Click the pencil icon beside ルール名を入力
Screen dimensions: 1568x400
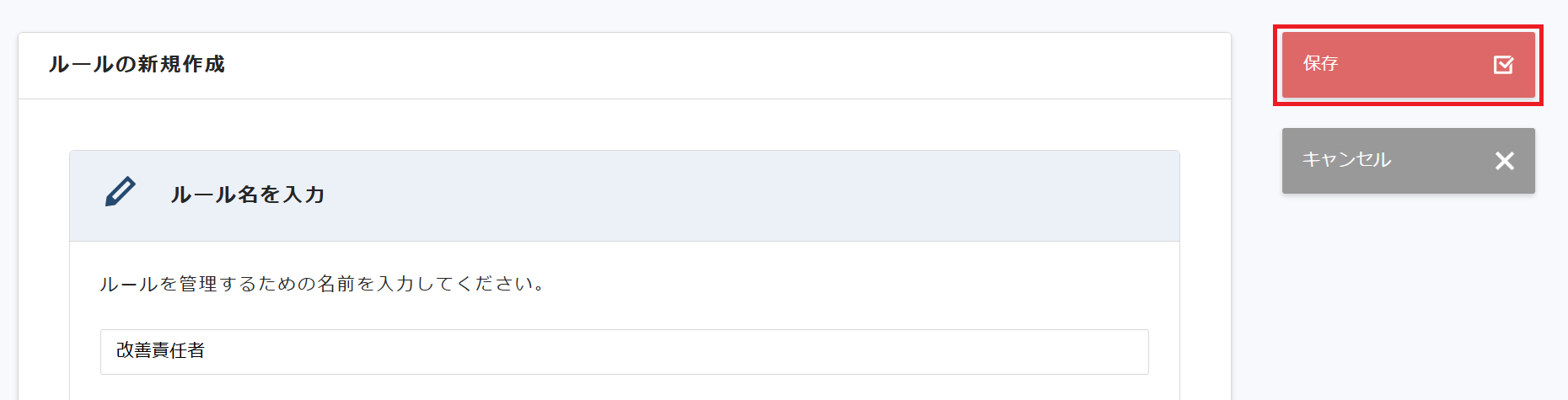click(x=120, y=192)
